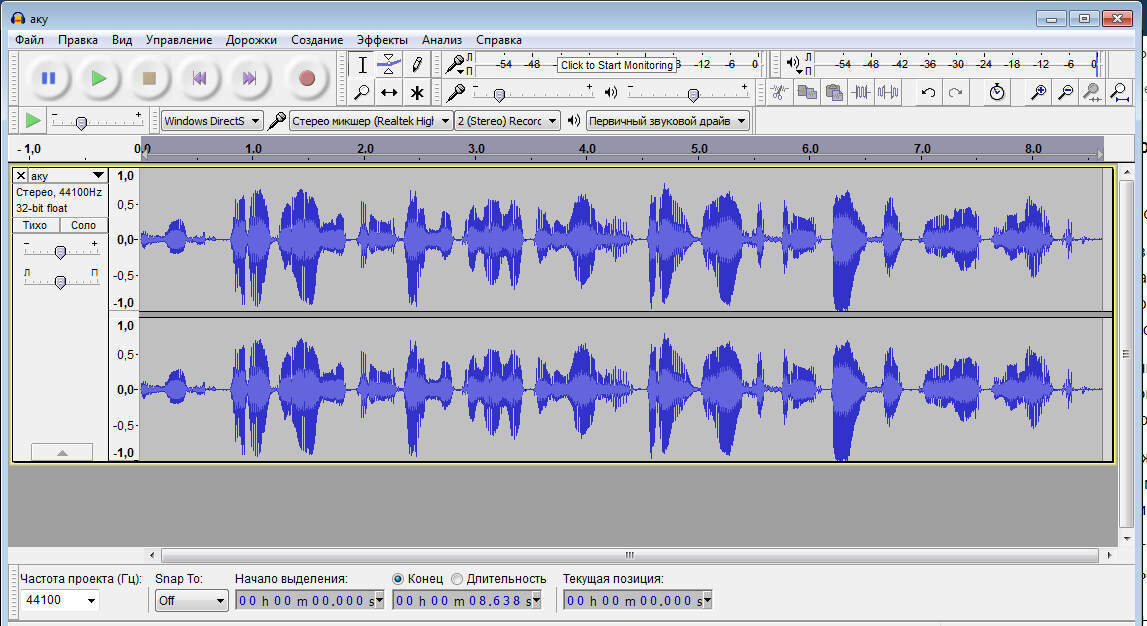Open the Стерео микшер input device dropdown

371,121
